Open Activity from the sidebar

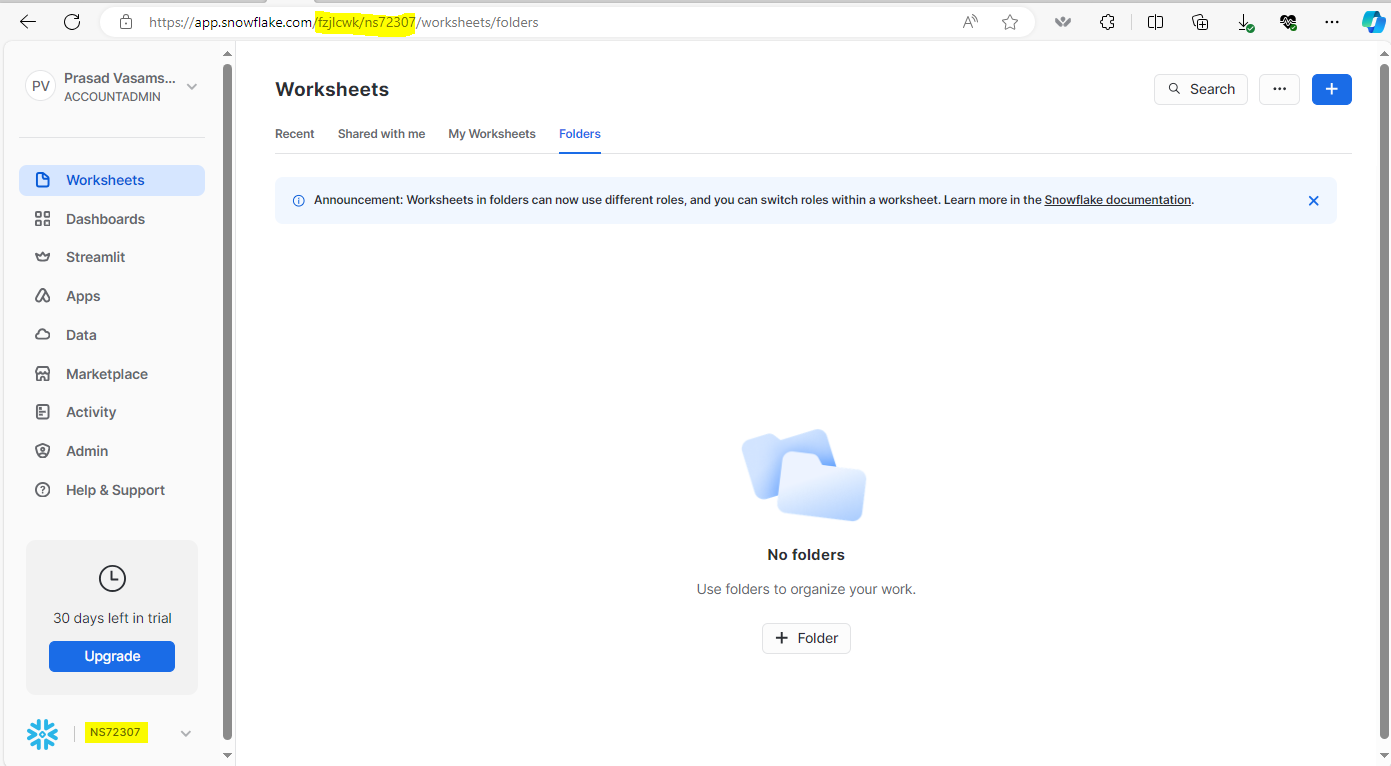click(x=112, y=412)
